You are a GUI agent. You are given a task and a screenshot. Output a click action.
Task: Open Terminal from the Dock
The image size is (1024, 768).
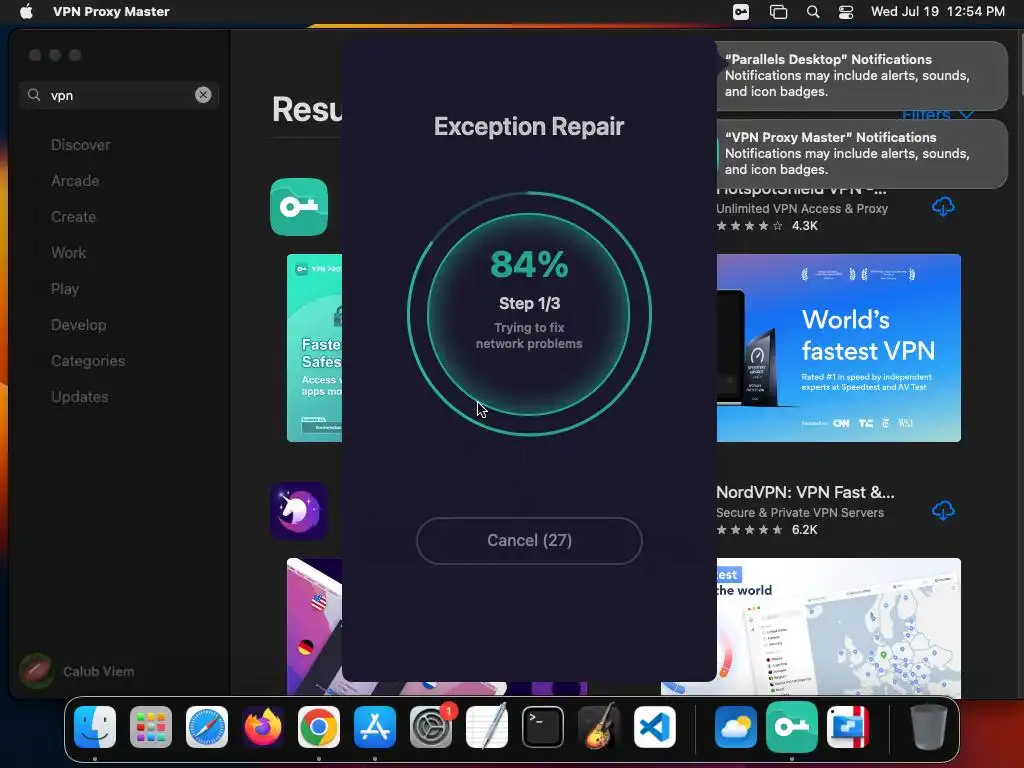click(x=543, y=727)
